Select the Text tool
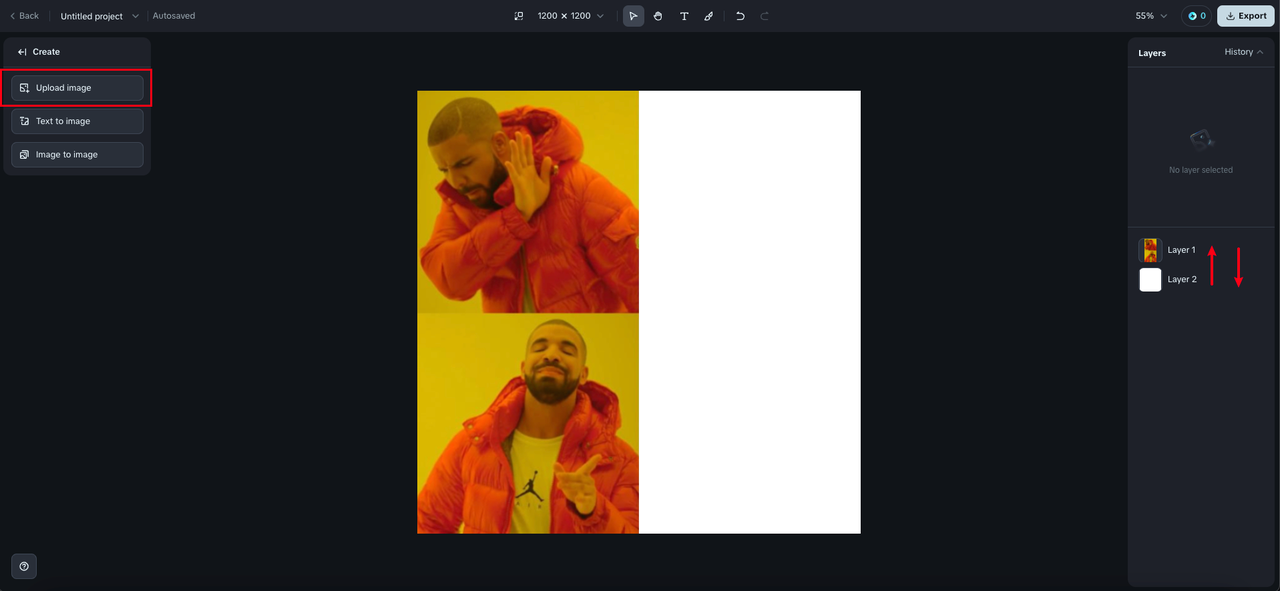 click(684, 16)
